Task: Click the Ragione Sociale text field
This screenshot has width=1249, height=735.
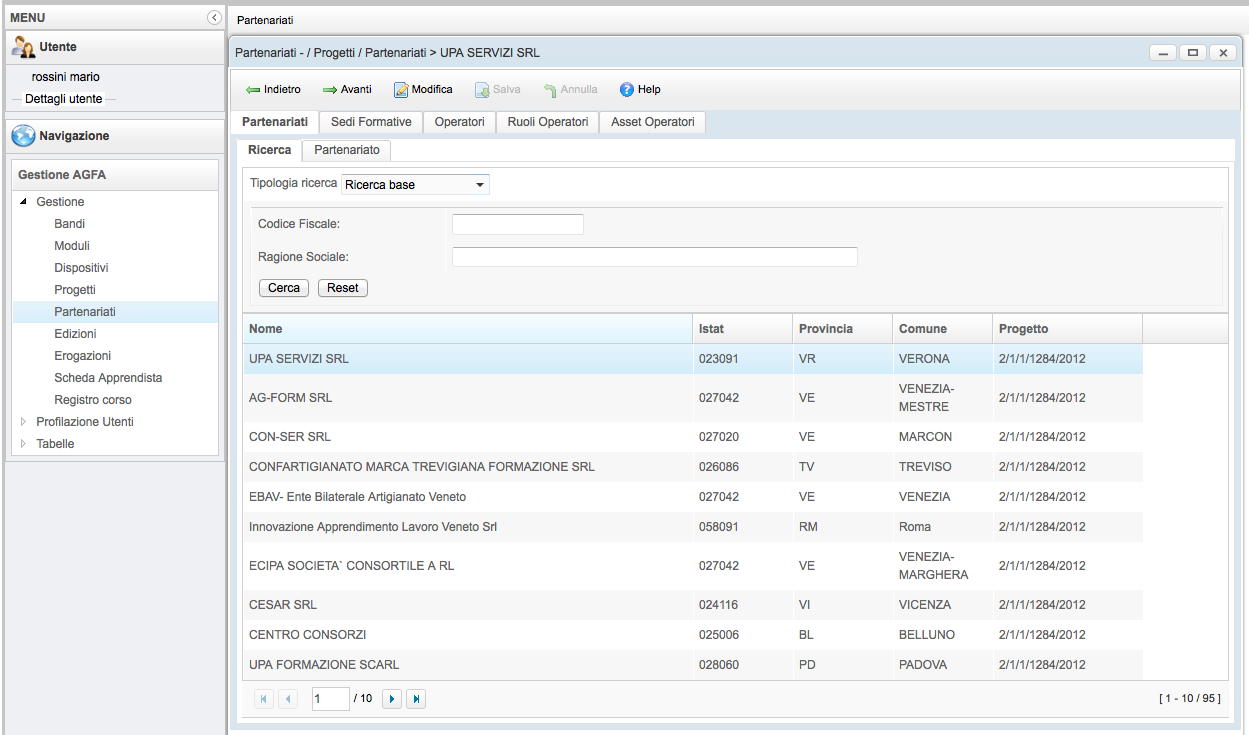Action: [654, 257]
